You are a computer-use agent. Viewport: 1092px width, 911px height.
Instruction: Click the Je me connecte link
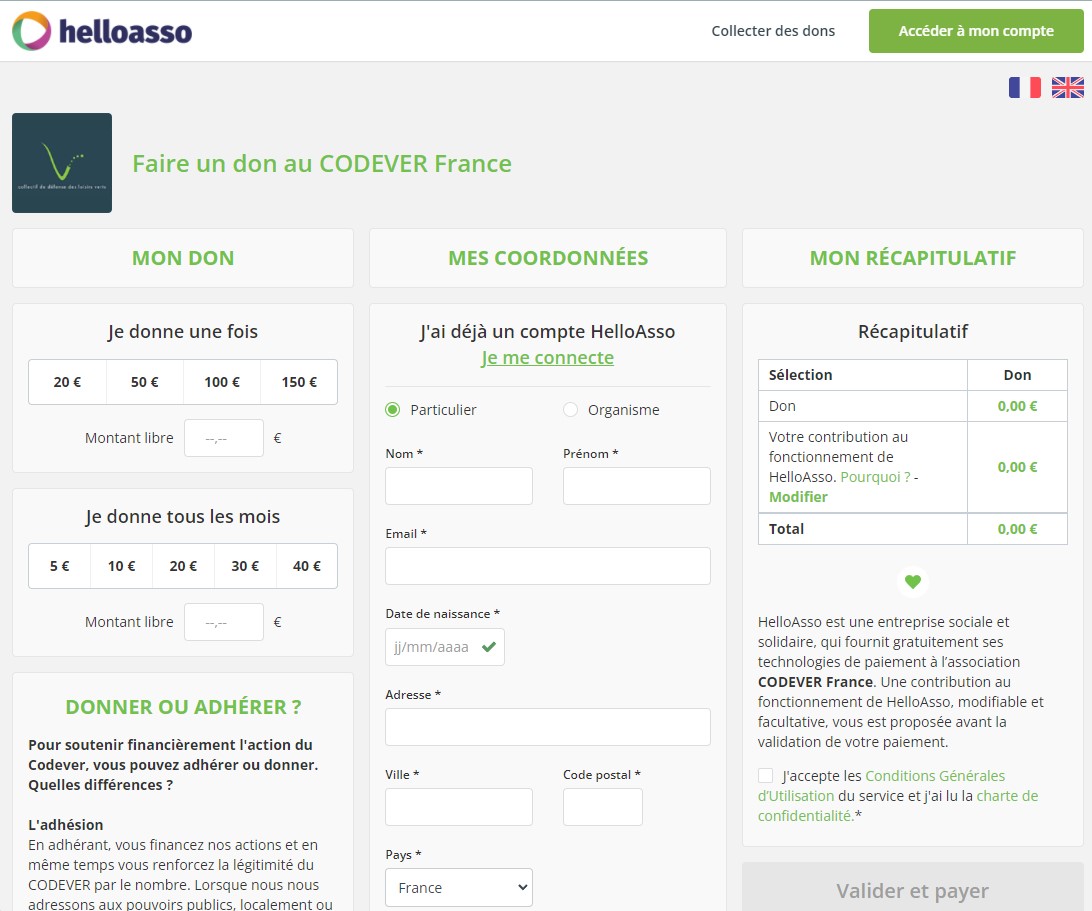pos(547,358)
